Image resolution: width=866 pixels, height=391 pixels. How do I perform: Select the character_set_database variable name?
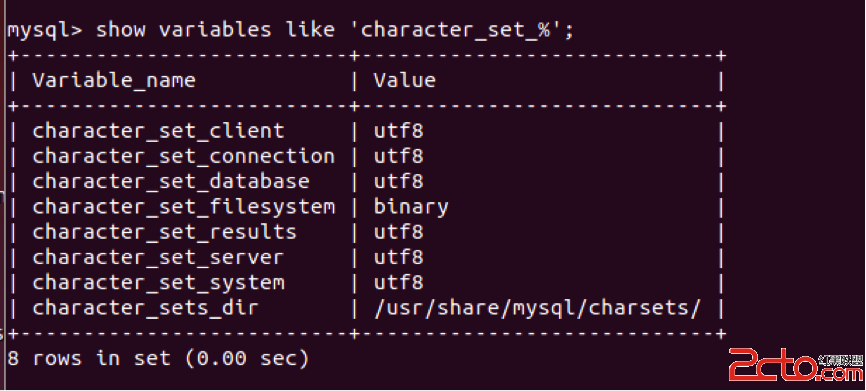171,182
